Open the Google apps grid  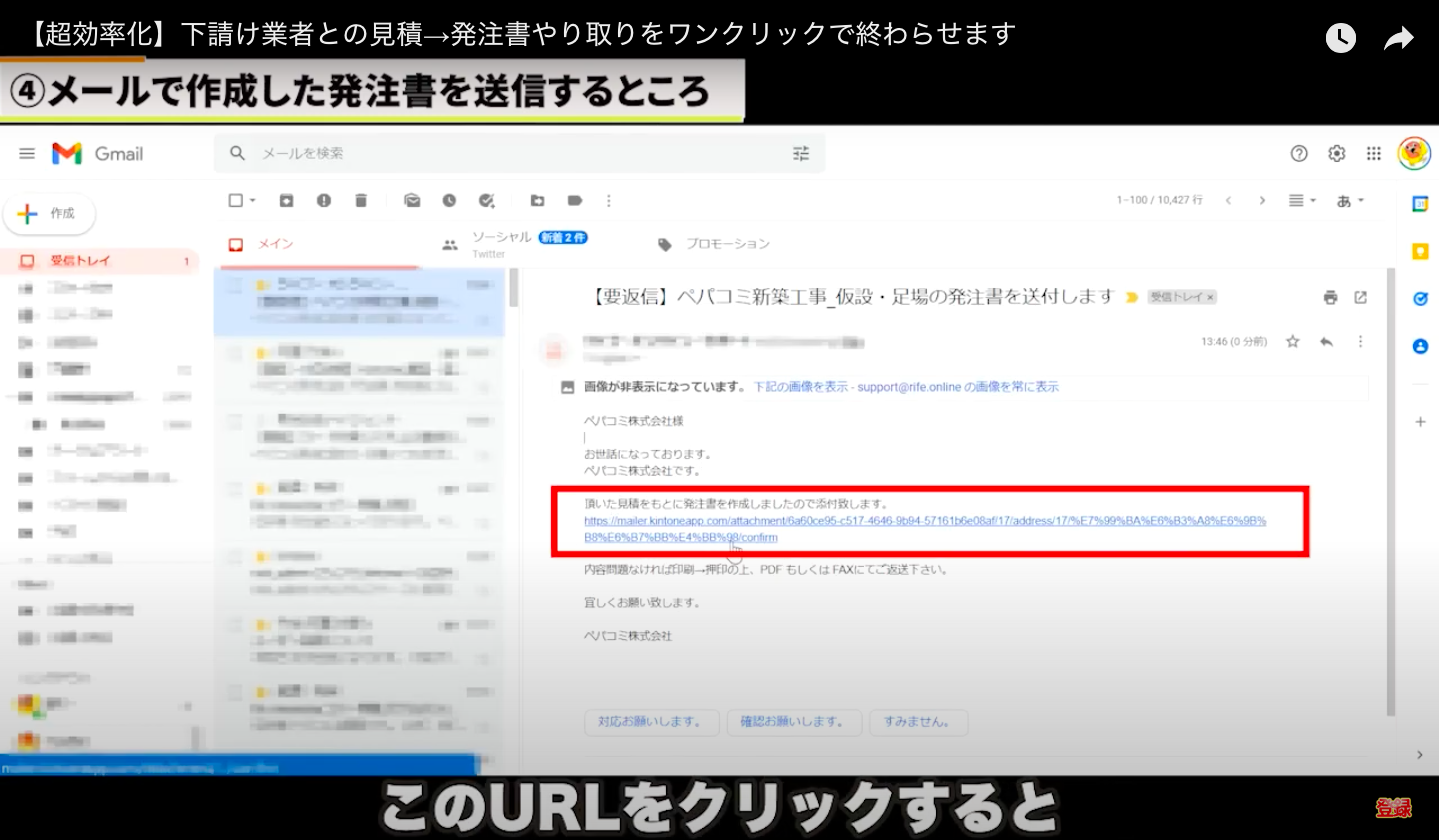coord(1374,153)
